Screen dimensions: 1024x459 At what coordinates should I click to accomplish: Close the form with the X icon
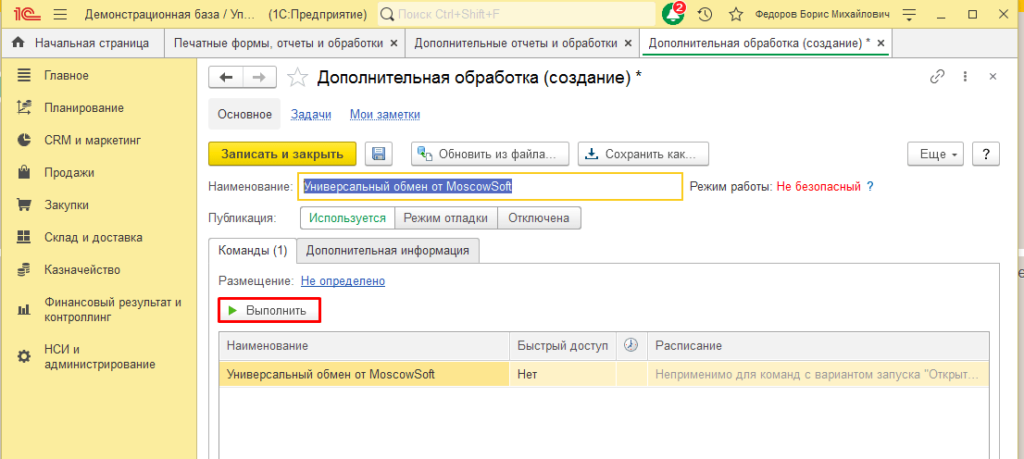tap(993, 77)
